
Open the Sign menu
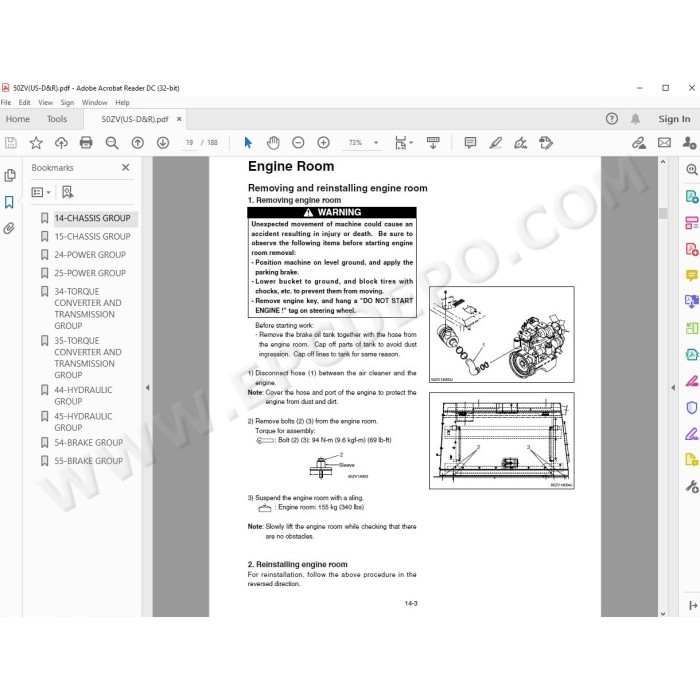(x=67, y=103)
